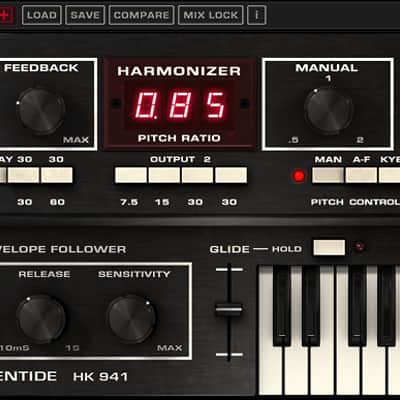Toggle the third Output 2 button, first 30
Viewport: 400px width, 400px height.
coord(197,175)
